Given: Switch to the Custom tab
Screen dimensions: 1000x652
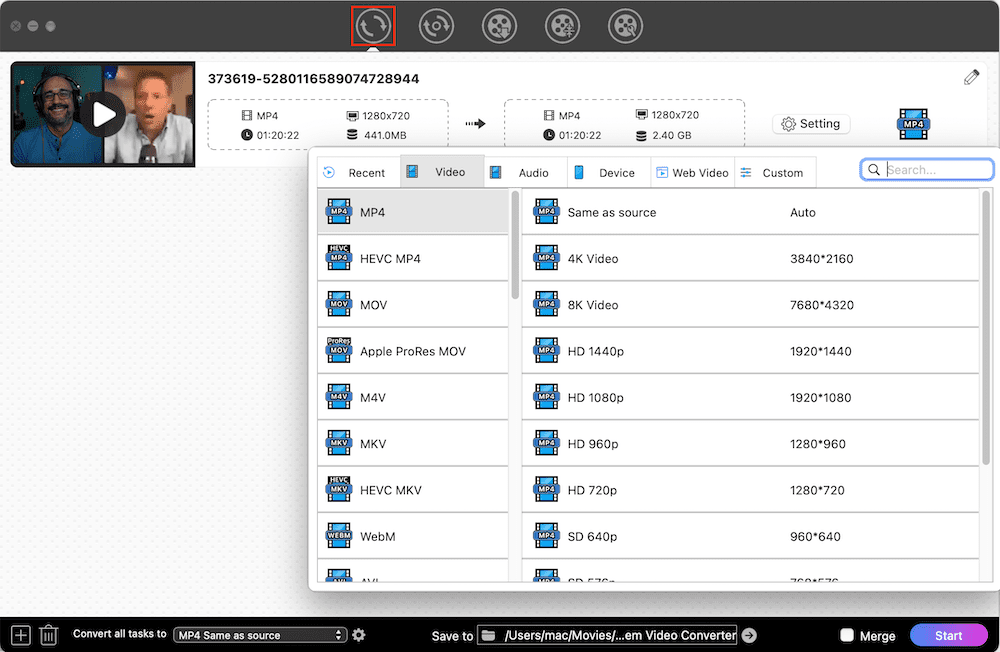Looking at the screenshot, I should pos(776,172).
